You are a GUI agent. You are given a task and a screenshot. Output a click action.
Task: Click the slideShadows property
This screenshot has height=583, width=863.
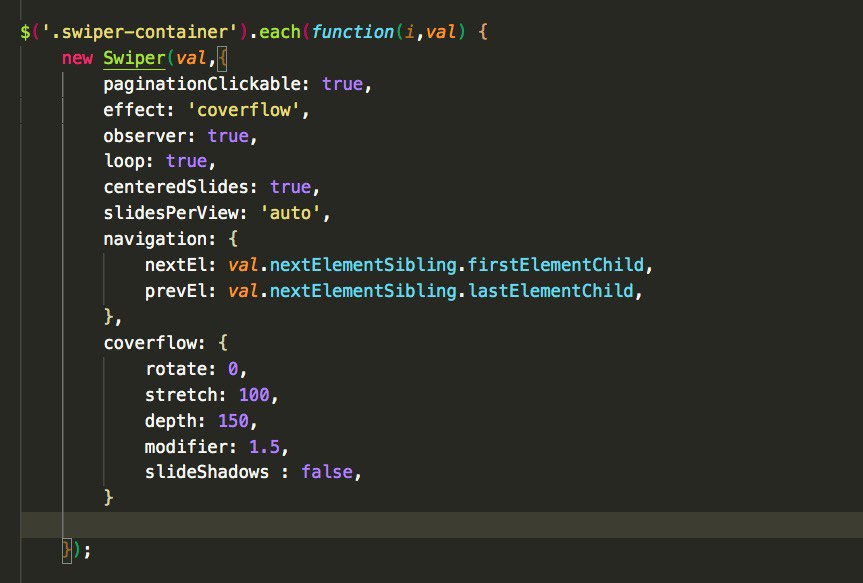pos(207,472)
